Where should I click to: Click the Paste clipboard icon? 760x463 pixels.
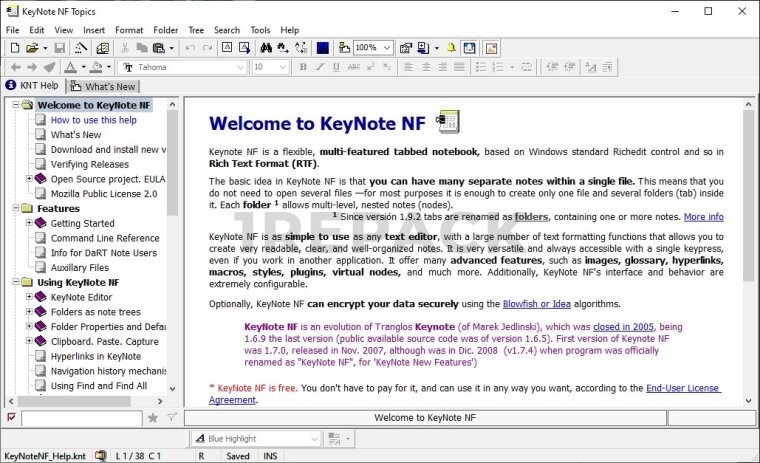tap(159, 48)
